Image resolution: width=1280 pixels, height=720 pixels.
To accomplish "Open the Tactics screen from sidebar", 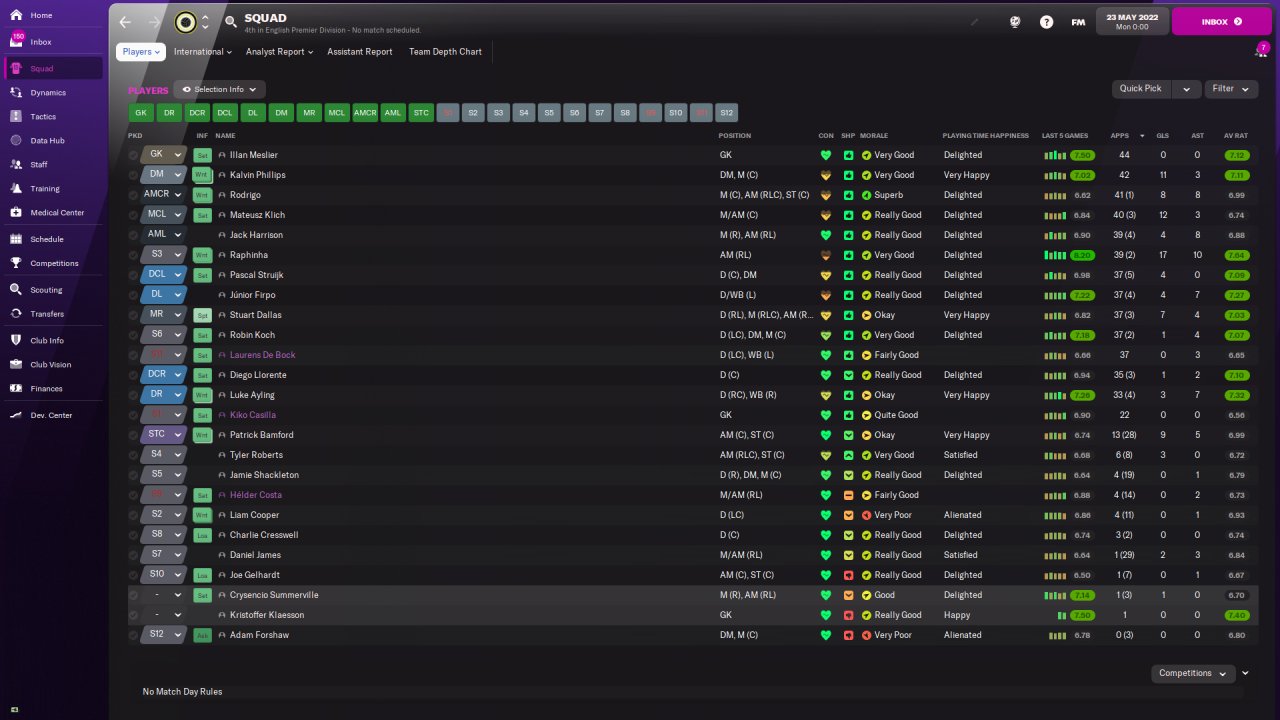I will point(43,117).
